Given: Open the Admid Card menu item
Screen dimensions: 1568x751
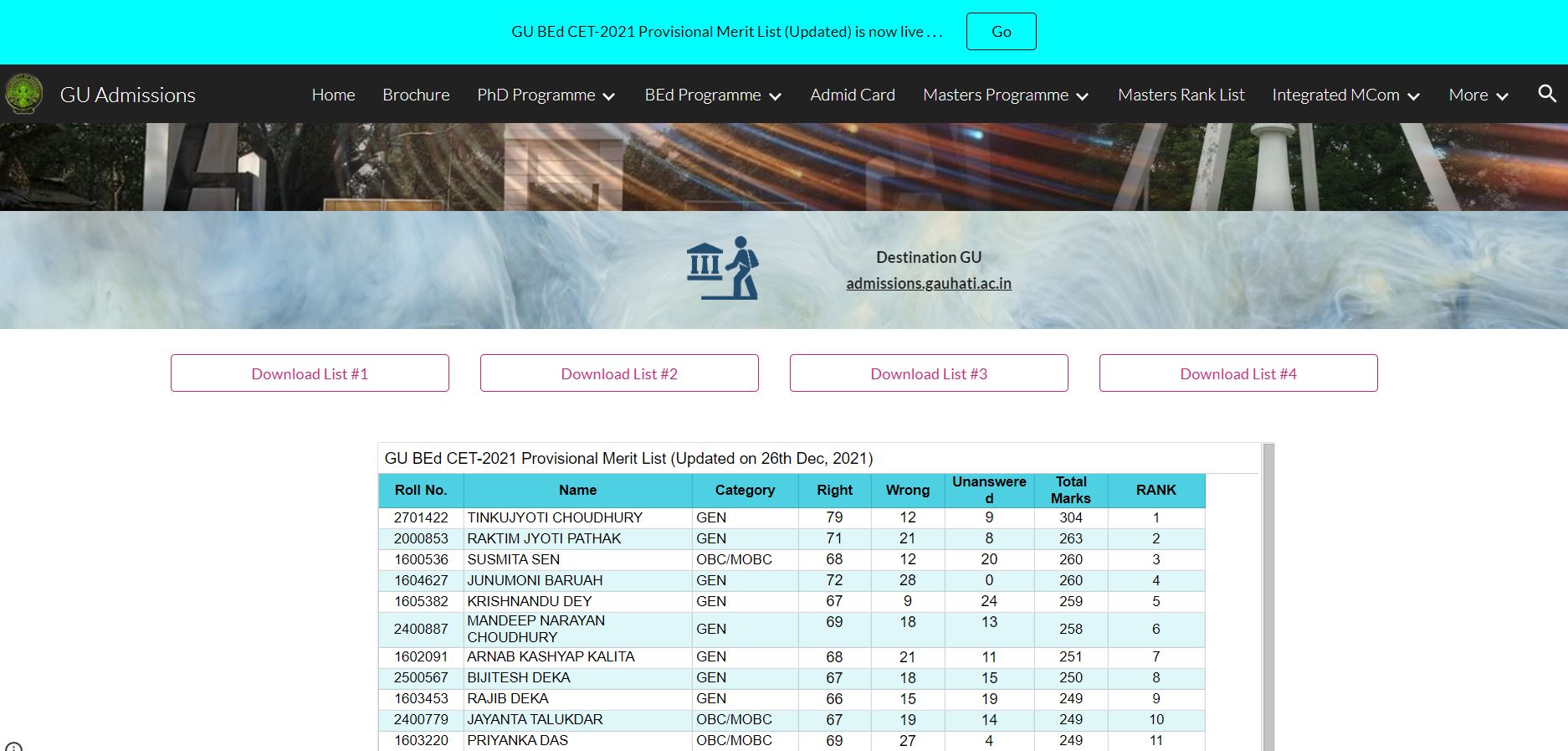Looking at the screenshot, I should (x=853, y=95).
